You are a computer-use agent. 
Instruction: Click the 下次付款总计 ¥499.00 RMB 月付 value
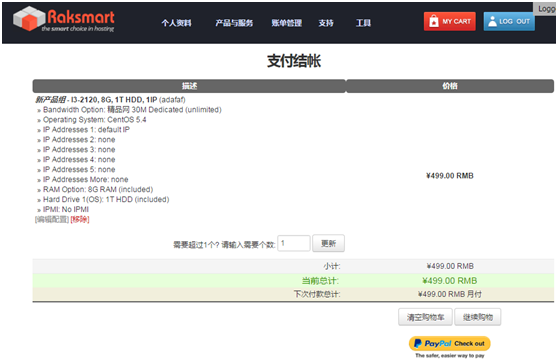(450, 294)
